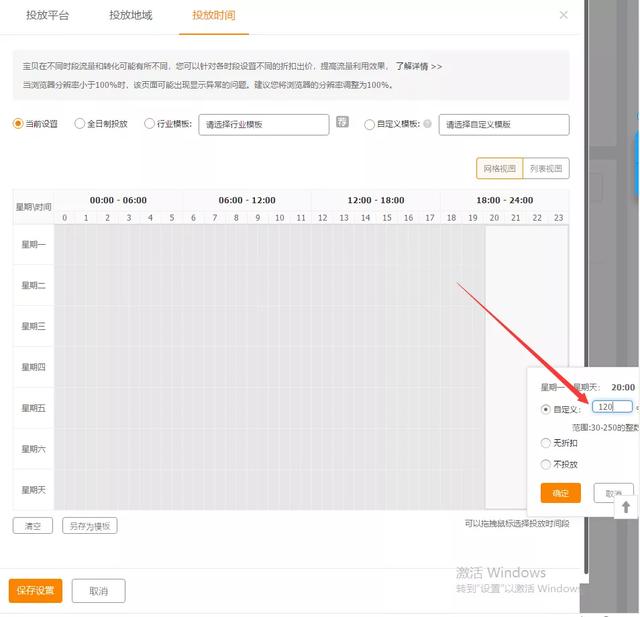
Task: Click the scroll-to-top arrow icon
Action: click(626, 508)
